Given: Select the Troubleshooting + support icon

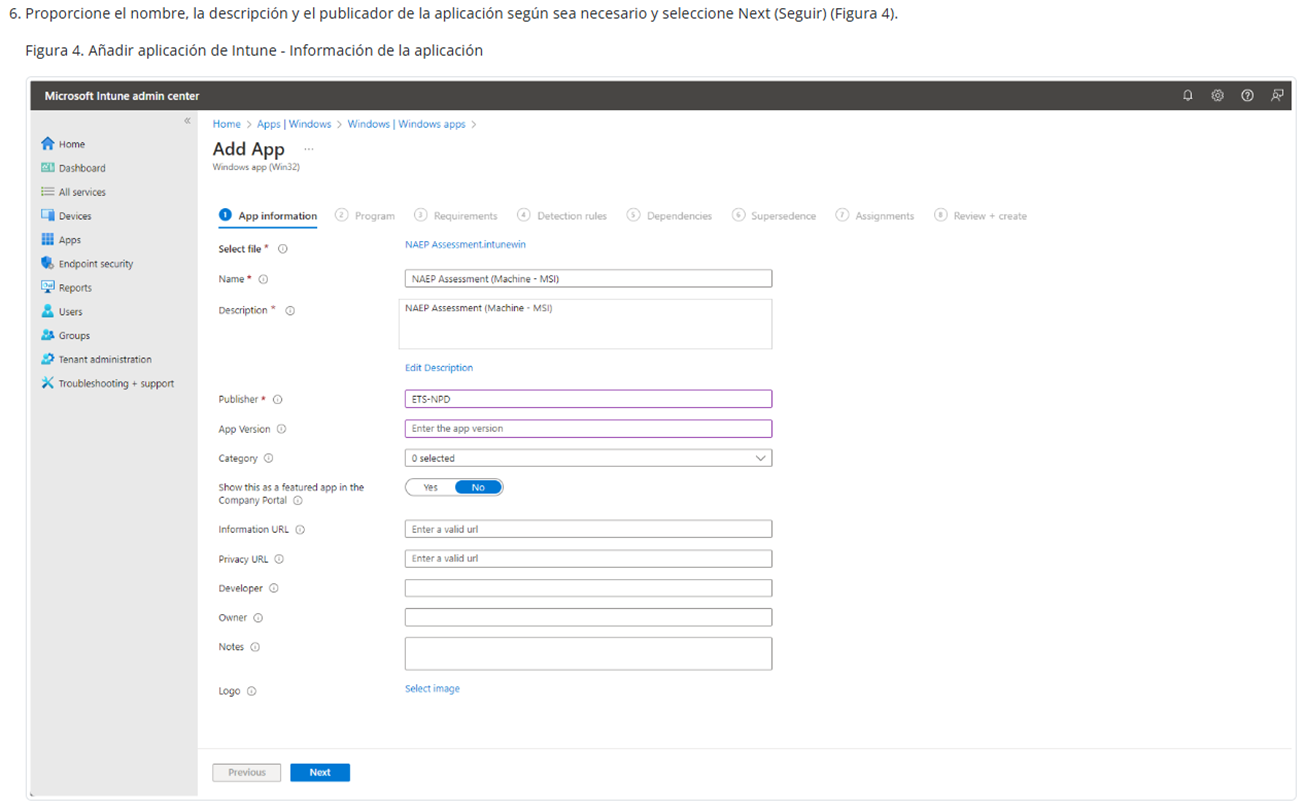Looking at the screenshot, I should coord(47,383).
